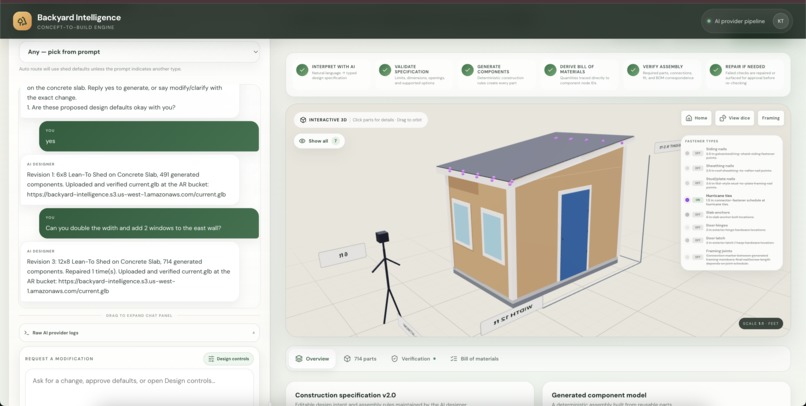Enable the Slab anchors toggle
The height and width of the screenshot is (406, 806).
697,215
